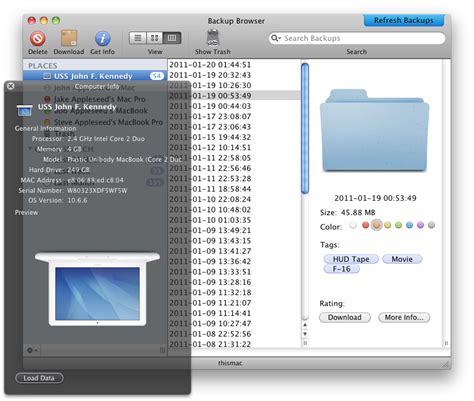Click Download button in preview pane
This screenshot has height=401, width=474.
(345, 317)
